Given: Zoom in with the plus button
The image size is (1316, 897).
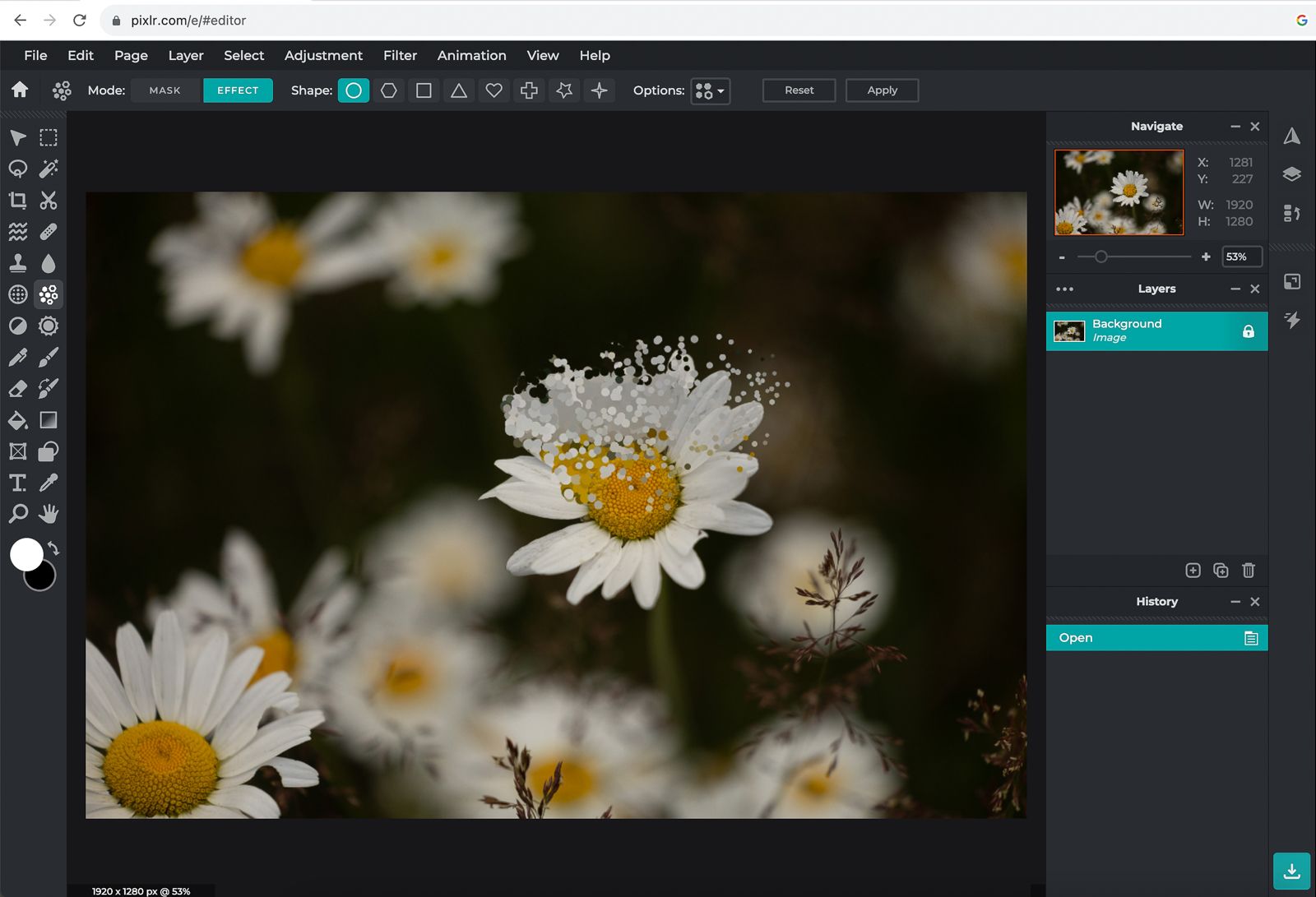Looking at the screenshot, I should coord(1206,257).
